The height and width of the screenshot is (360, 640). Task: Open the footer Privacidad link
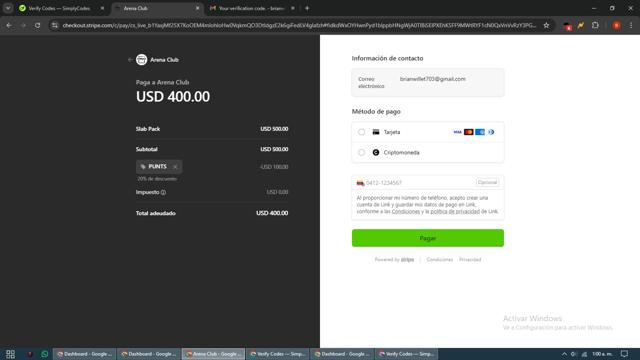pos(470,260)
